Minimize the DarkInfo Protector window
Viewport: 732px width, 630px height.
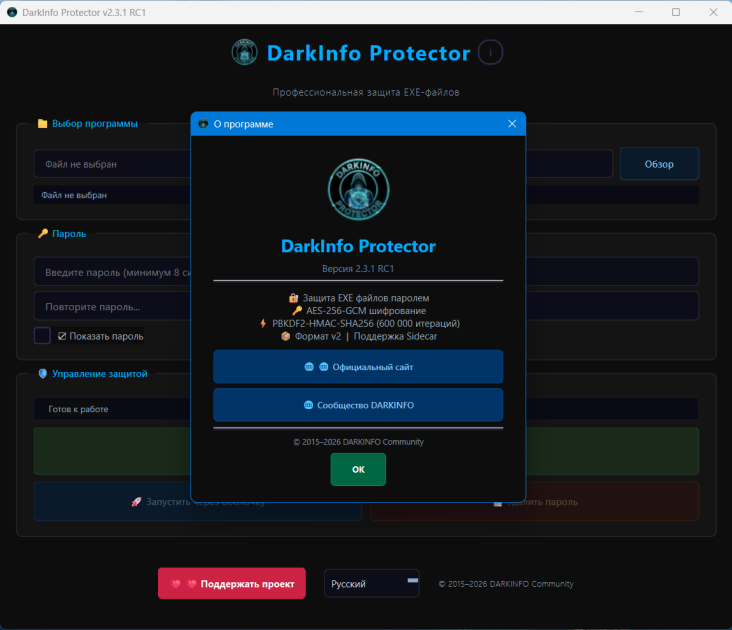click(639, 12)
